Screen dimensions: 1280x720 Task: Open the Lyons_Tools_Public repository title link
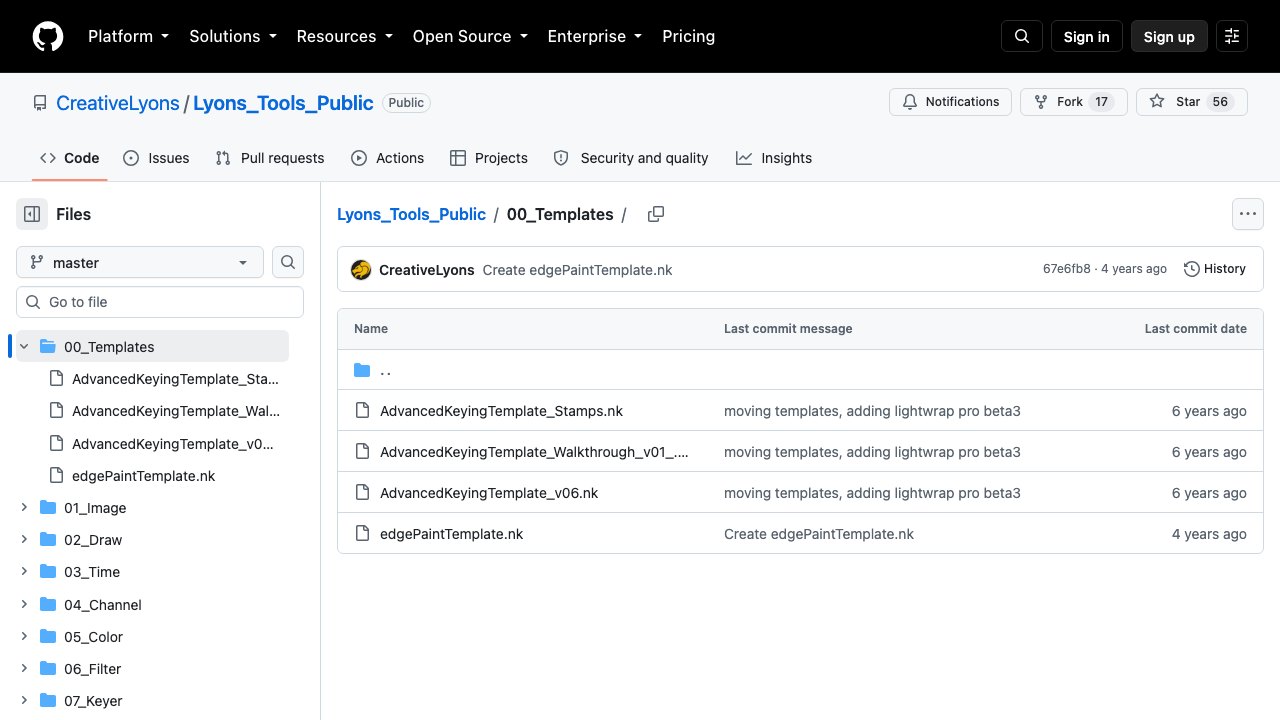tap(283, 103)
